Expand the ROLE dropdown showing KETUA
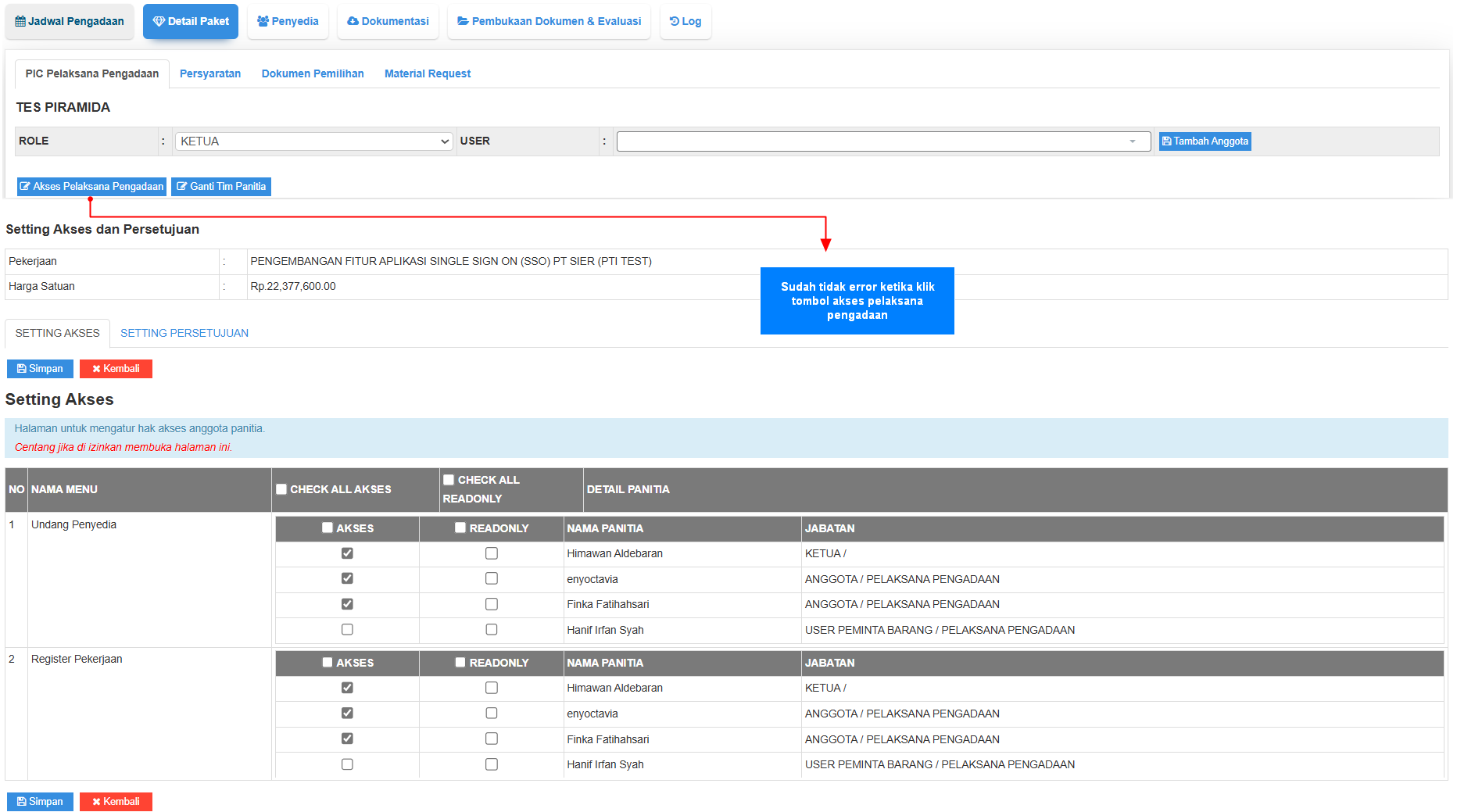The image size is (1457, 812). click(313, 141)
